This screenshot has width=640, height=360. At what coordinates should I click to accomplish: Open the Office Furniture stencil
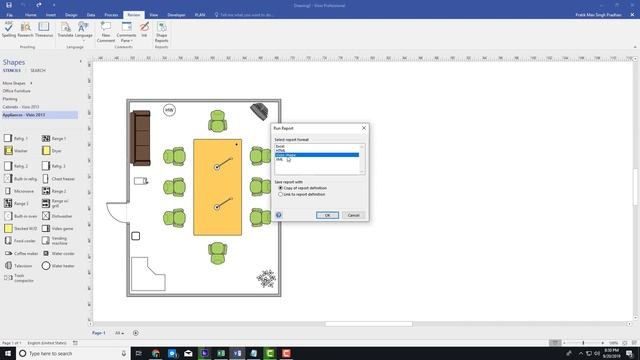point(16,91)
